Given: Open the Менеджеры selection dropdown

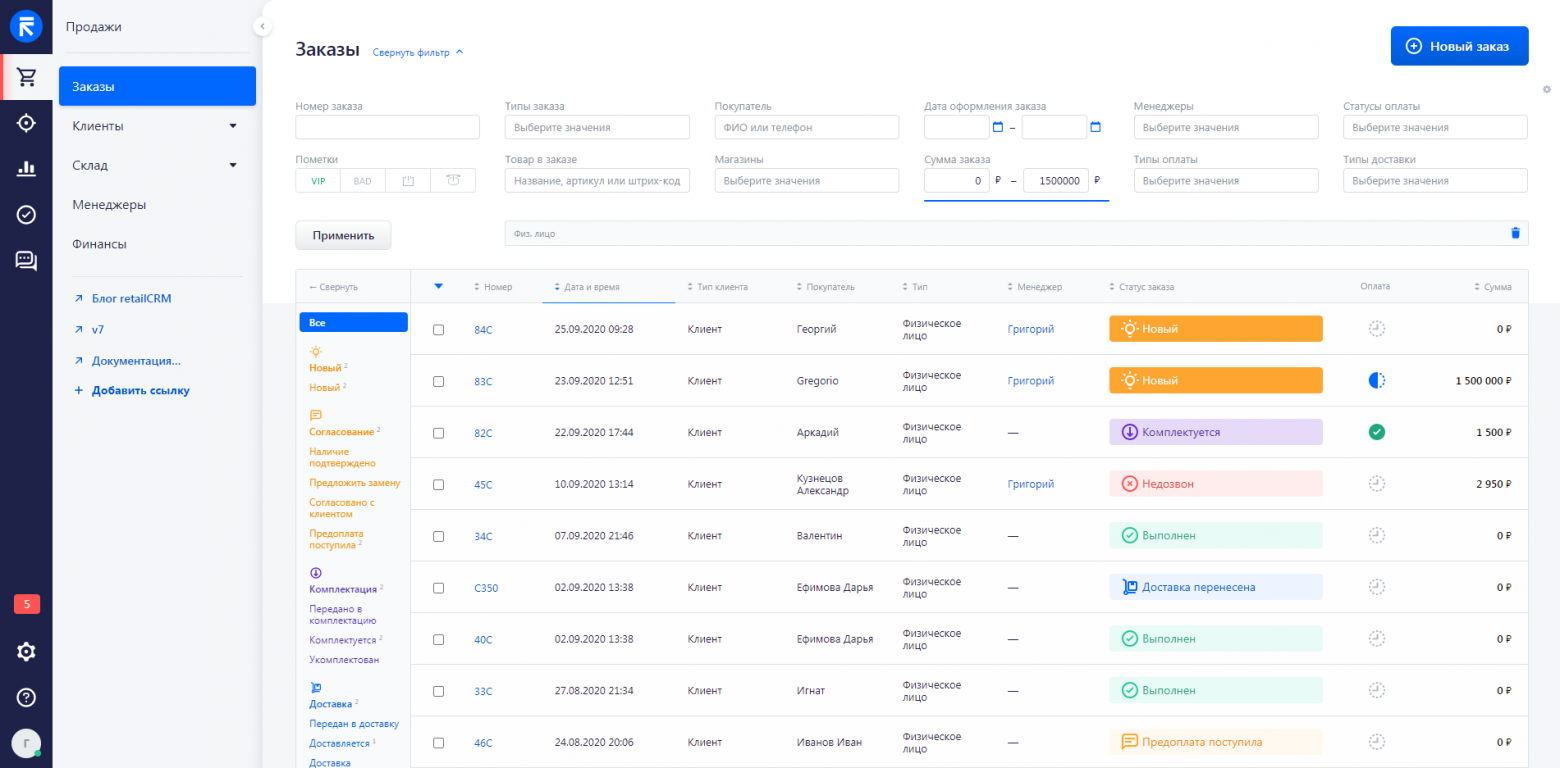Looking at the screenshot, I should click(1226, 127).
